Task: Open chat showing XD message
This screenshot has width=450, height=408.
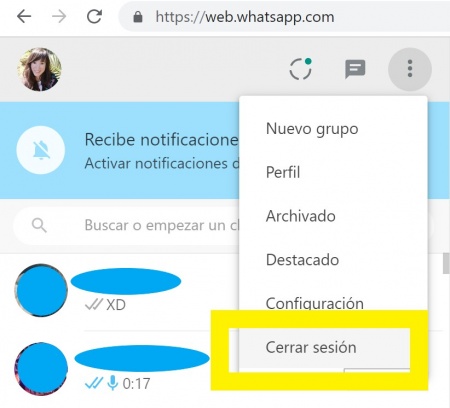Action: pyautogui.click(x=120, y=292)
